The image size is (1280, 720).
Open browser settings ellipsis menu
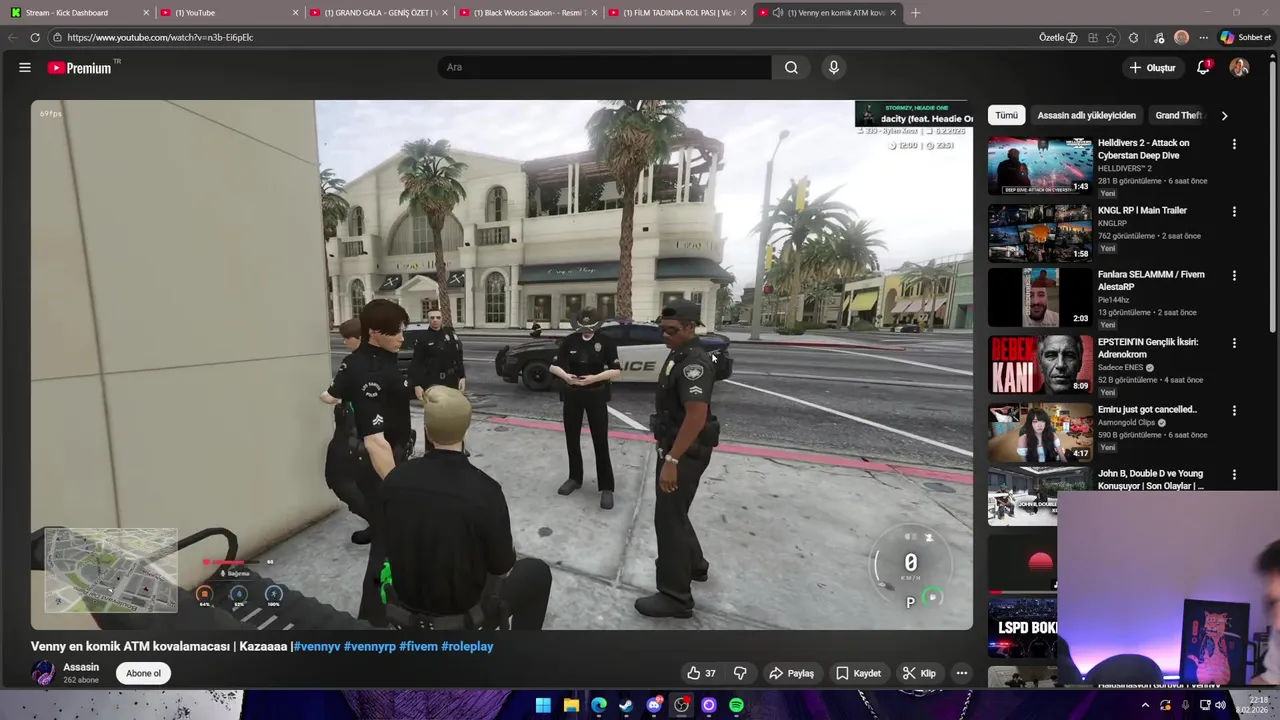tap(1203, 37)
